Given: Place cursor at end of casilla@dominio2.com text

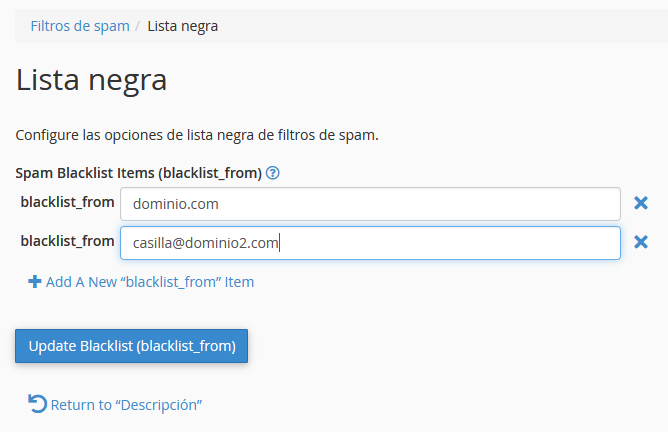Looking at the screenshot, I should pyautogui.click(x=279, y=243).
